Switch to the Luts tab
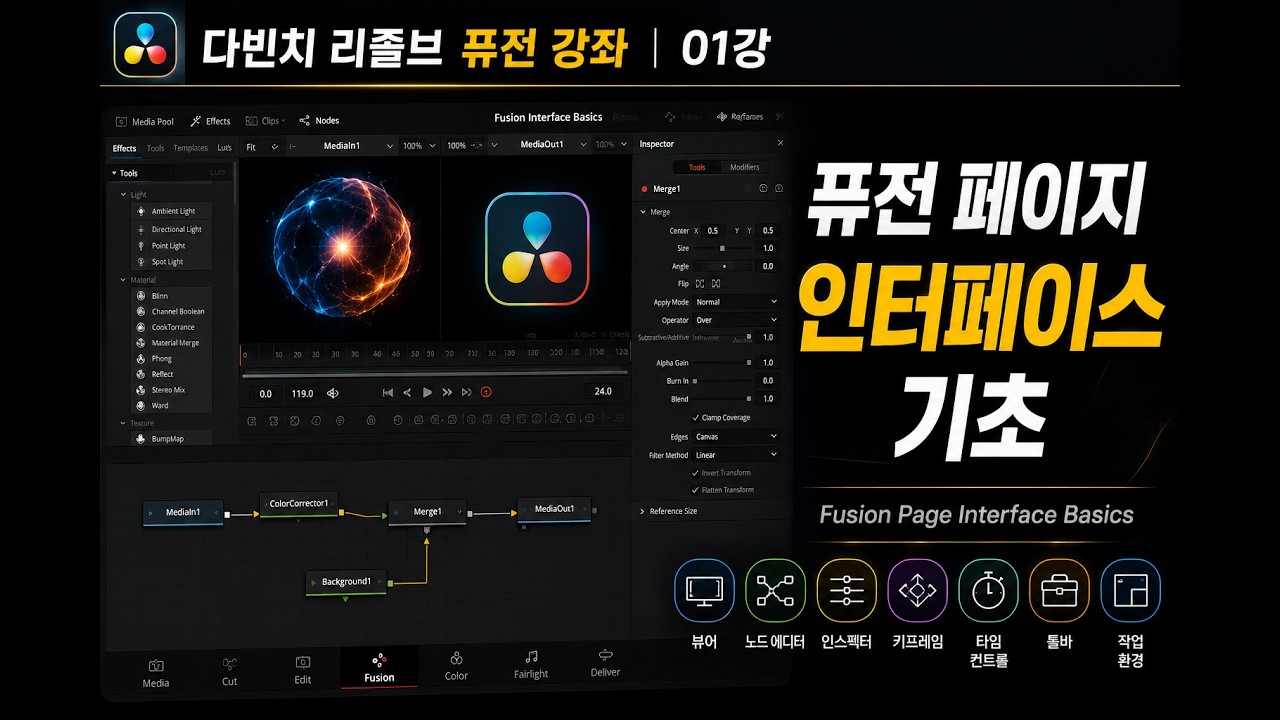Screen dimensions: 1280x720 (x=224, y=148)
